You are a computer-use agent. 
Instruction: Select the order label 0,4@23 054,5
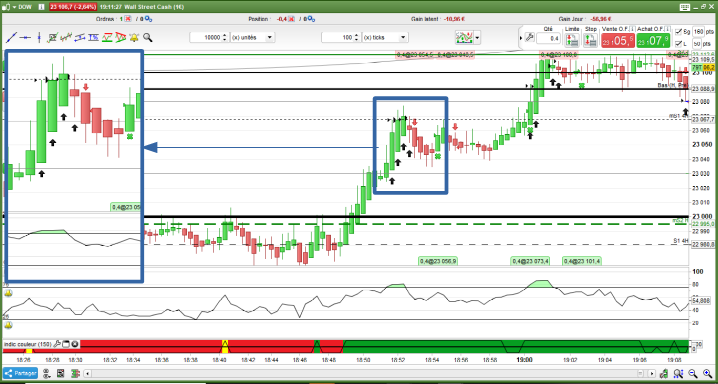415,55
